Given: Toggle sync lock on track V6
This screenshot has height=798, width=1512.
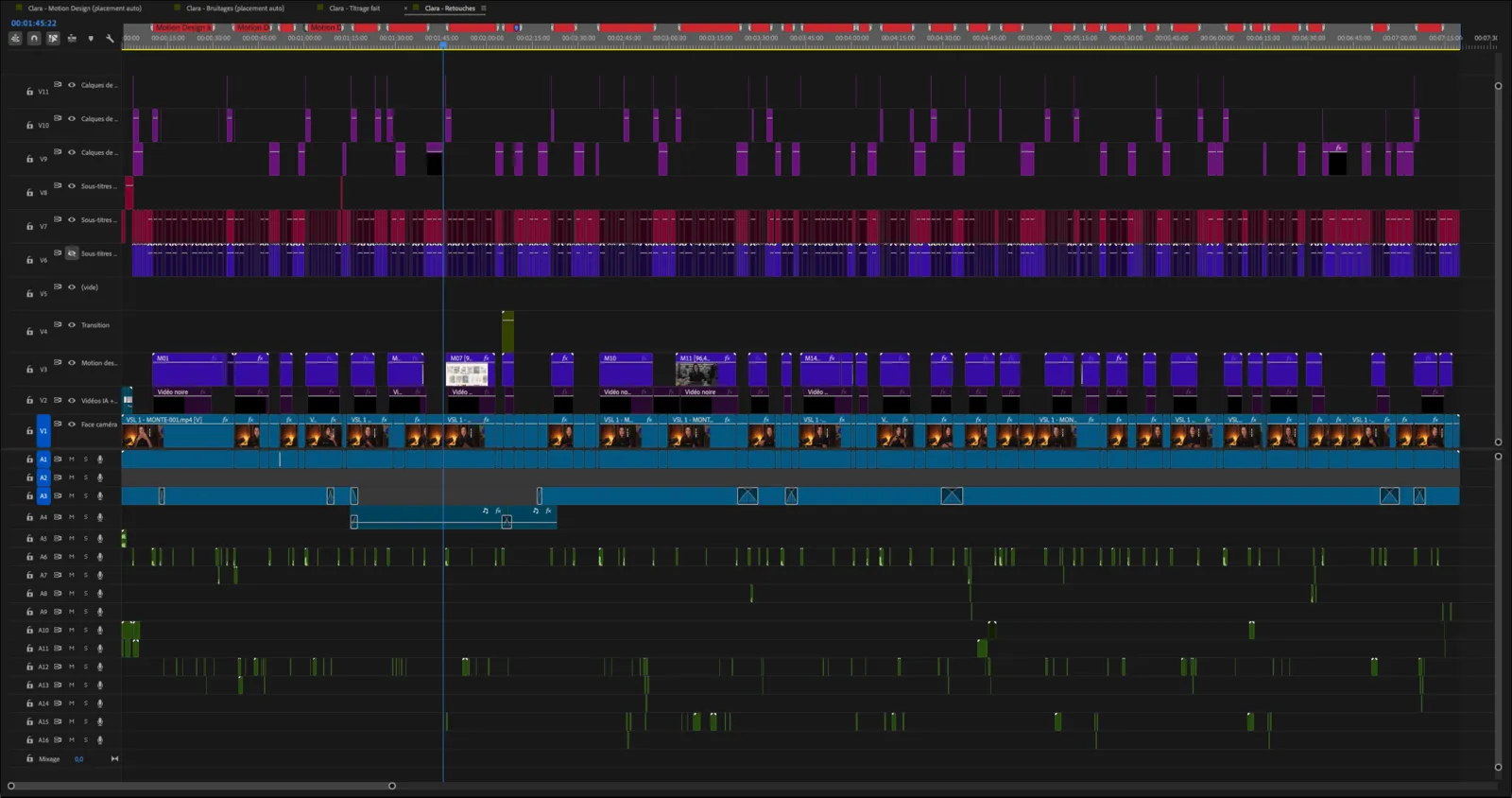Looking at the screenshot, I should 58,252.
